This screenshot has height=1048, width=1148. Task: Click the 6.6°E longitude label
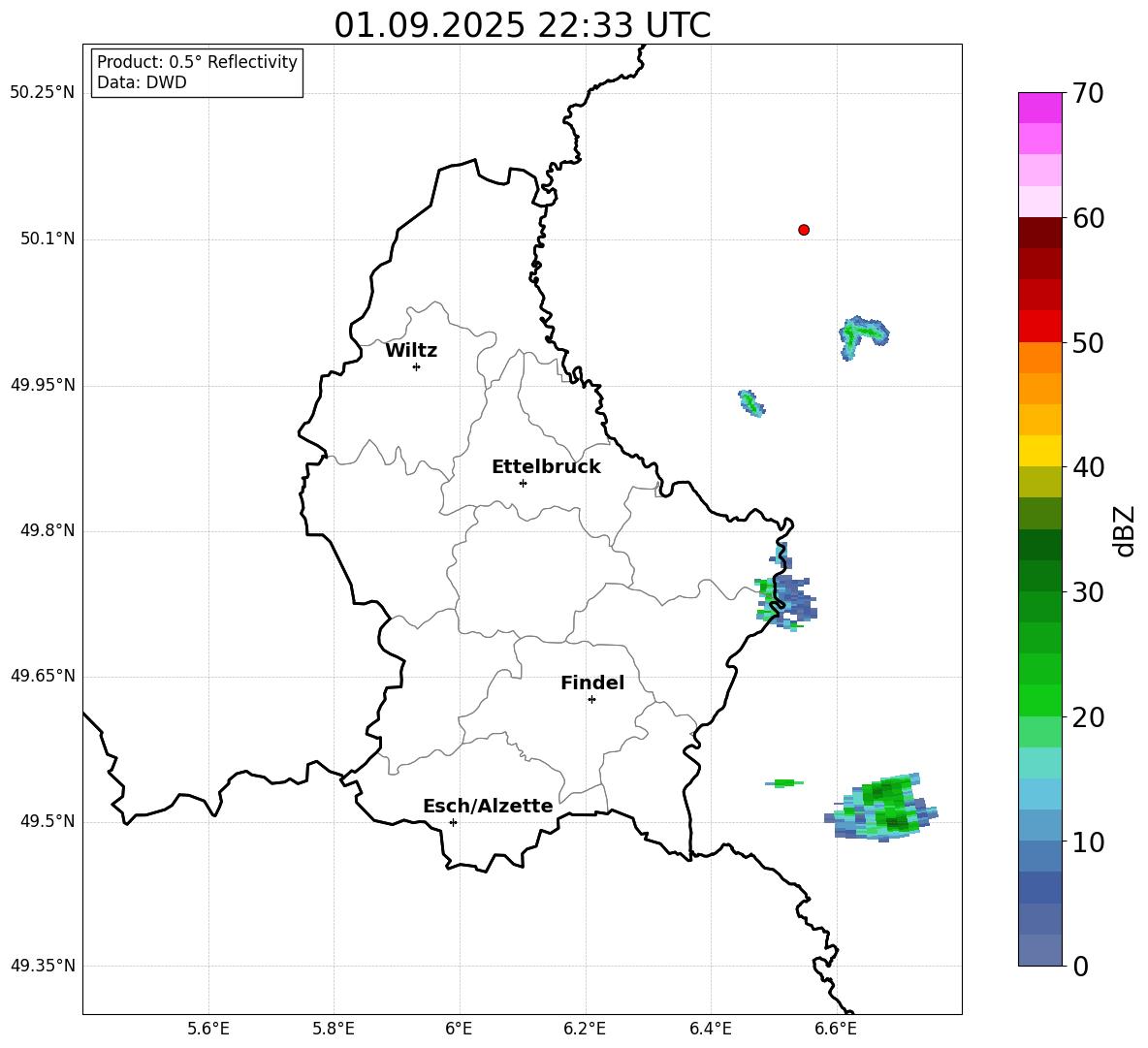(x=836, y=1029)
